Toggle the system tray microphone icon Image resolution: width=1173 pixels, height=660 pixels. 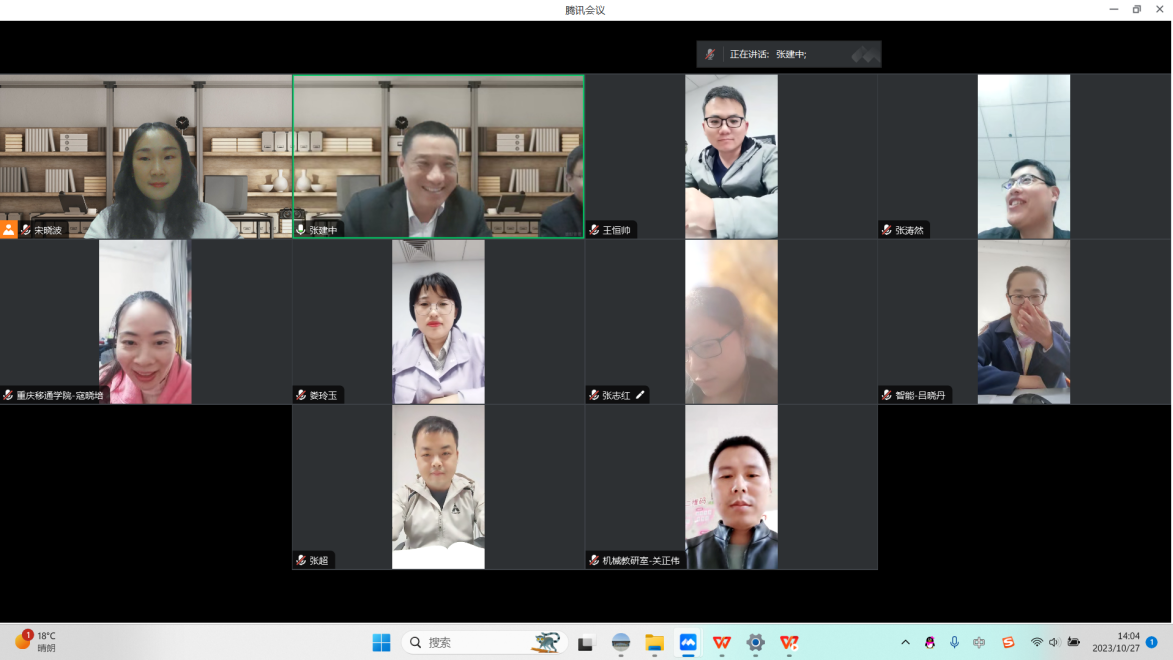(954, 642)
